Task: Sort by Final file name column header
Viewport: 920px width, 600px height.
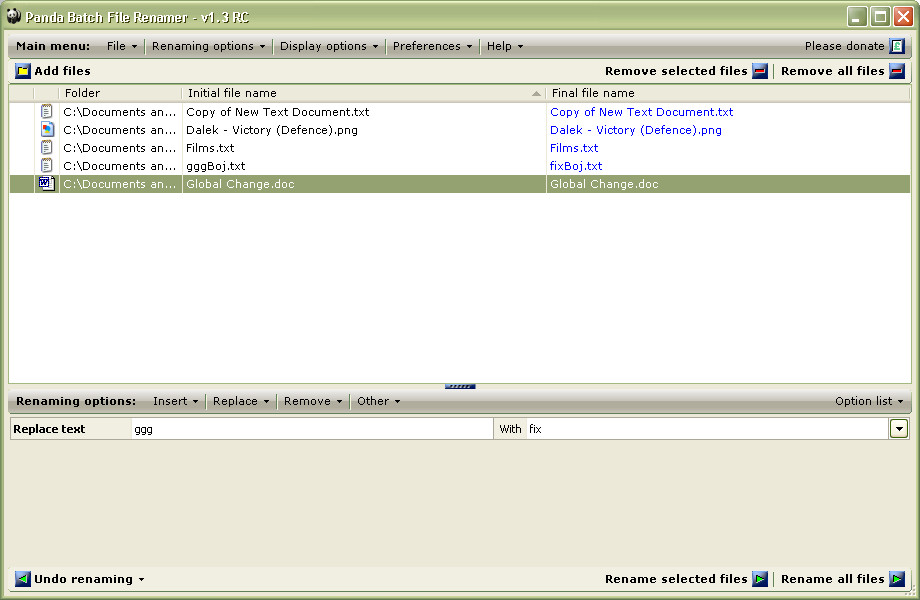Action: coord(728,93)
